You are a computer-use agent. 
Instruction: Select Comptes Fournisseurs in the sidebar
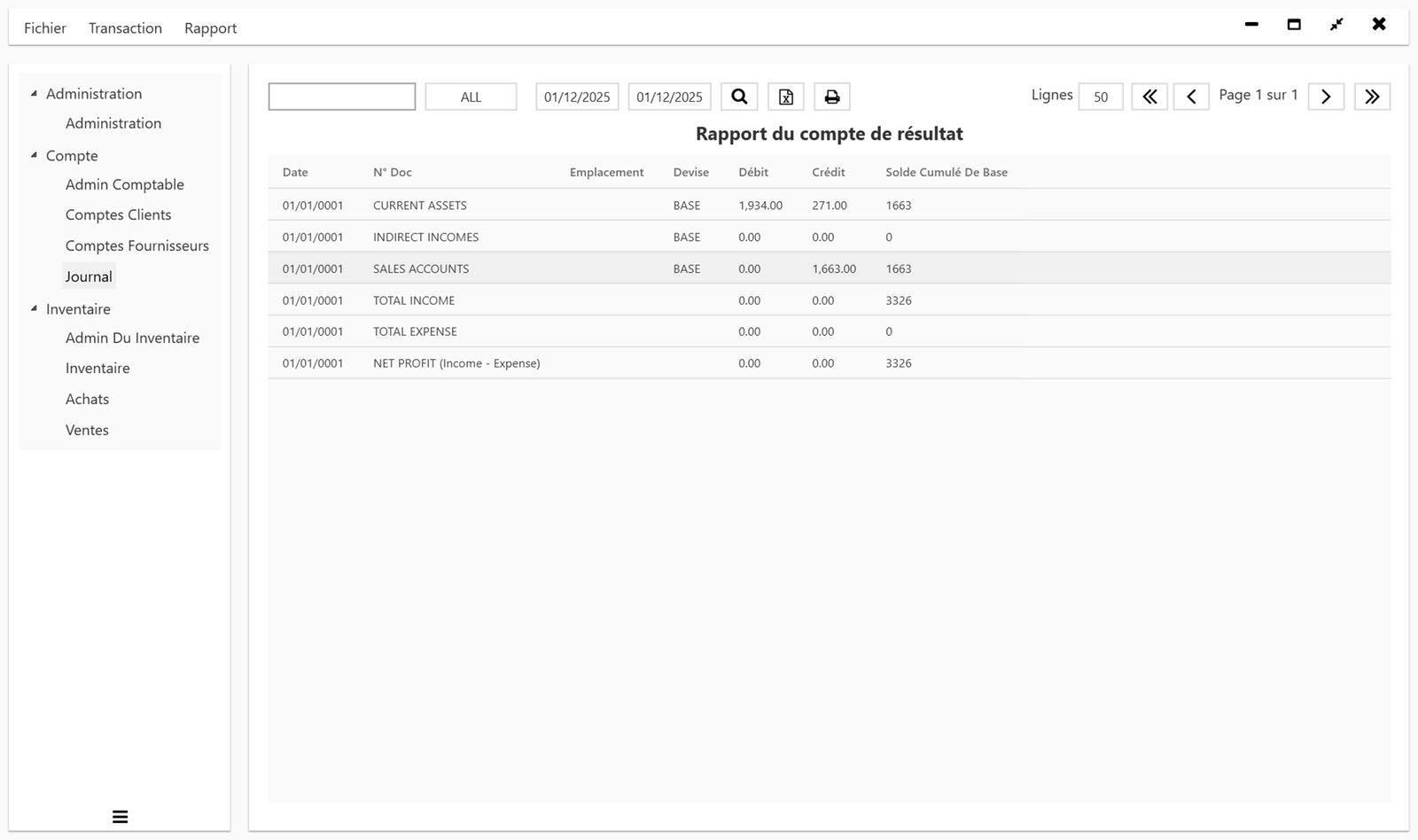pyautogui.click(x=136, y=245)
